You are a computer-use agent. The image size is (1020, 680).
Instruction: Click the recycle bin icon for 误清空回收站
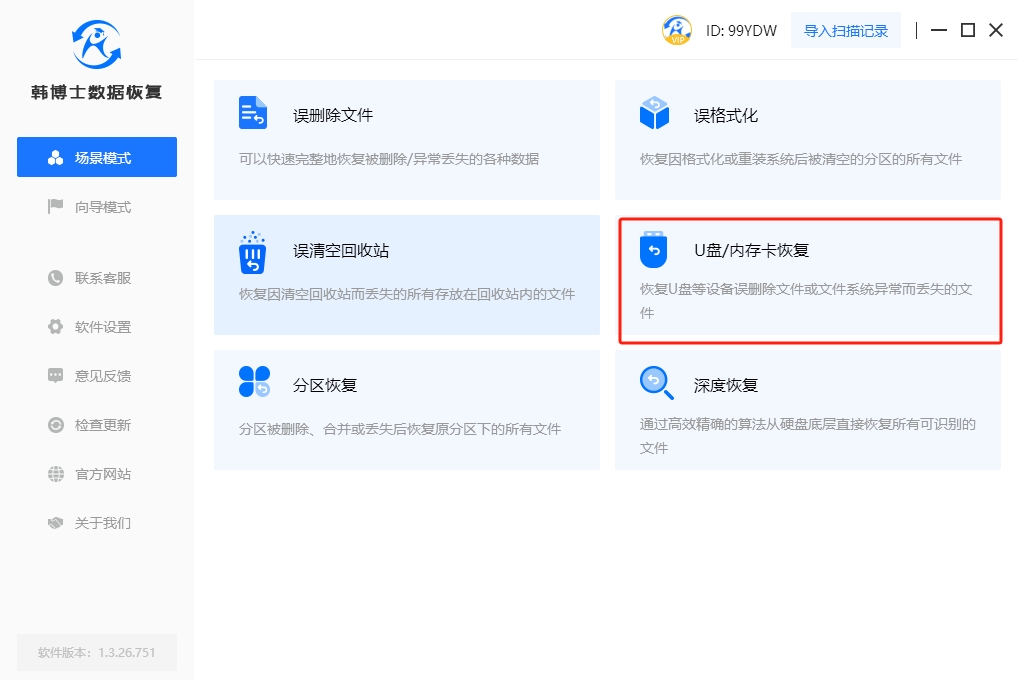coord(253,252)
